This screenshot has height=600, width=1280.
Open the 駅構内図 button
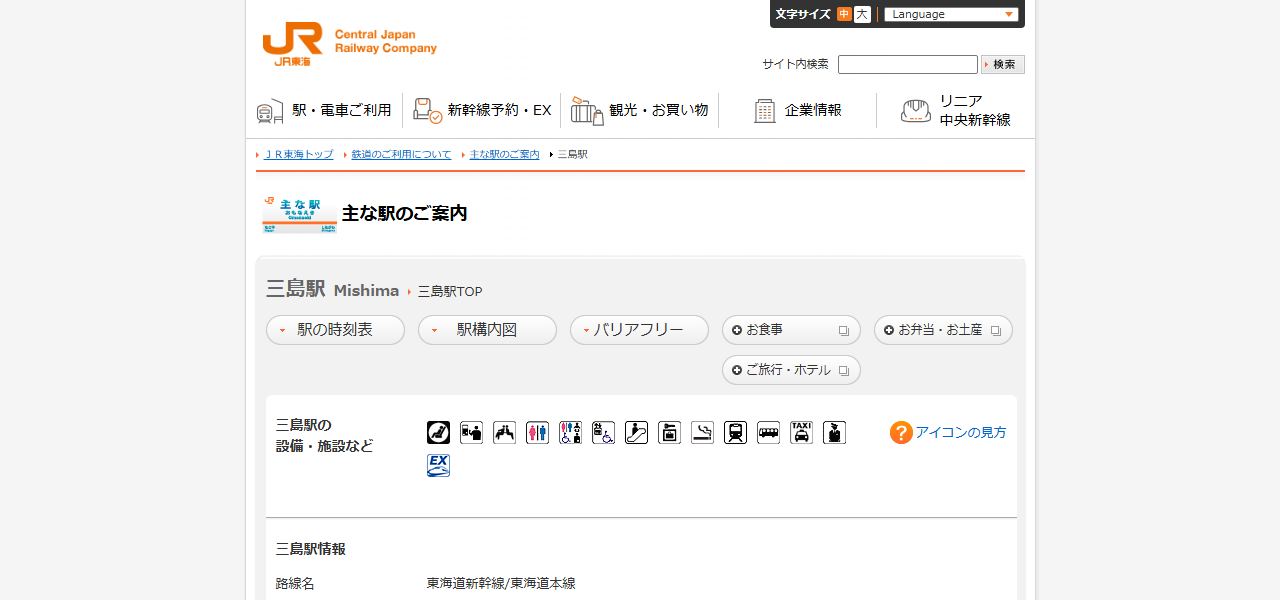[x=487, y=330]
